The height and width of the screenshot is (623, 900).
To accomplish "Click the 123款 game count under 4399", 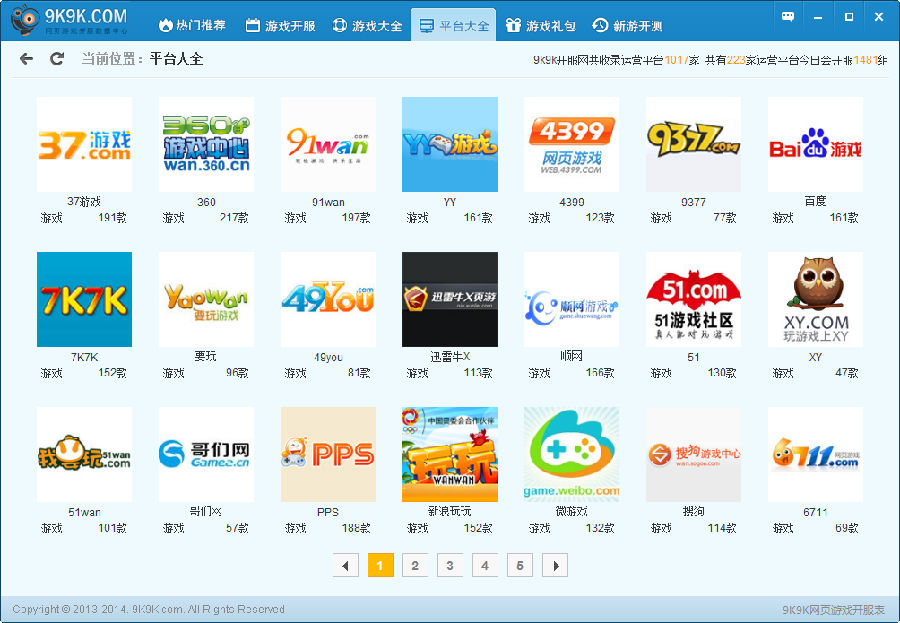I will 600,218.
